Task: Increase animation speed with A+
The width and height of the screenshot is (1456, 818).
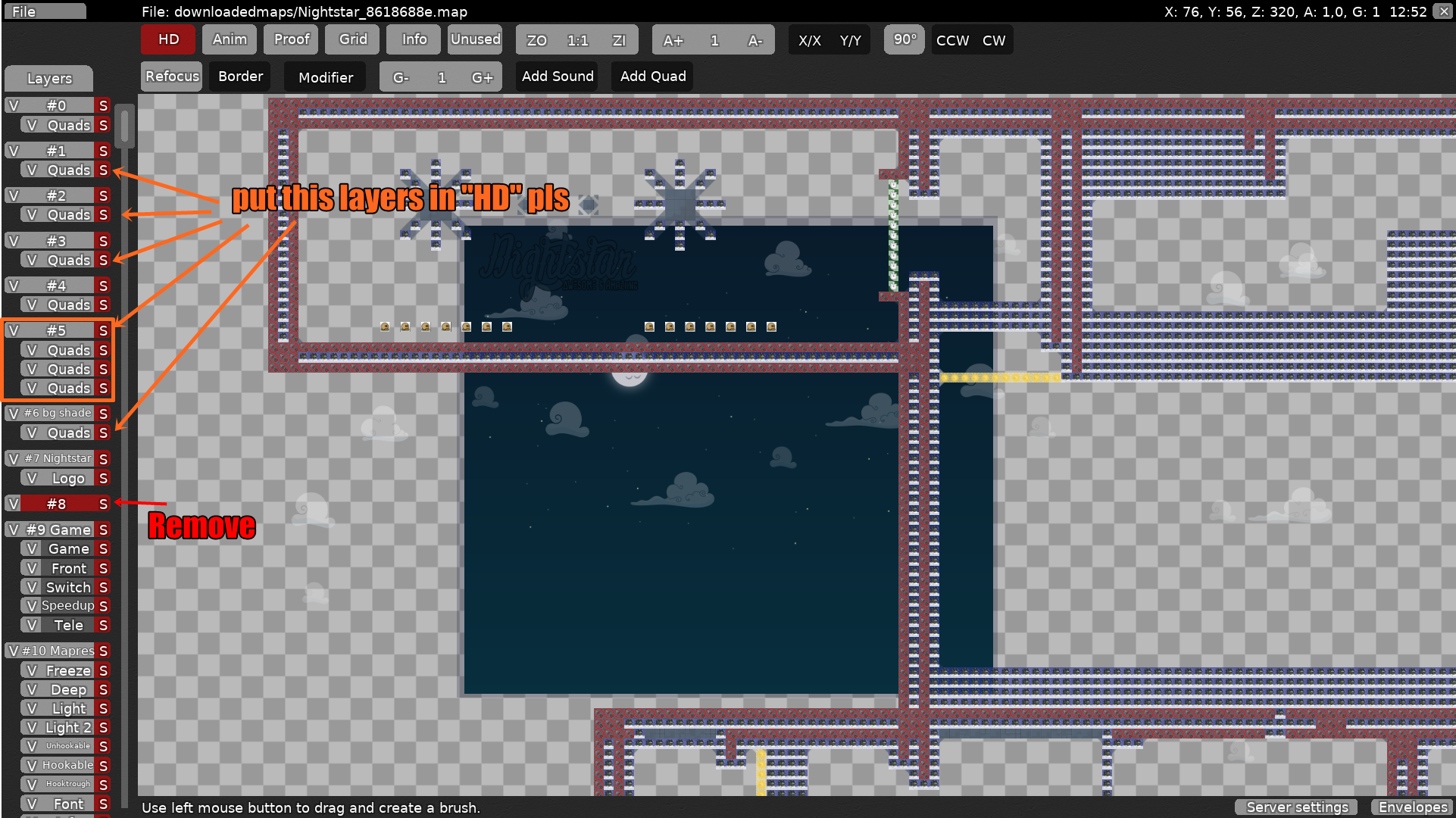Action: [673, 40]
